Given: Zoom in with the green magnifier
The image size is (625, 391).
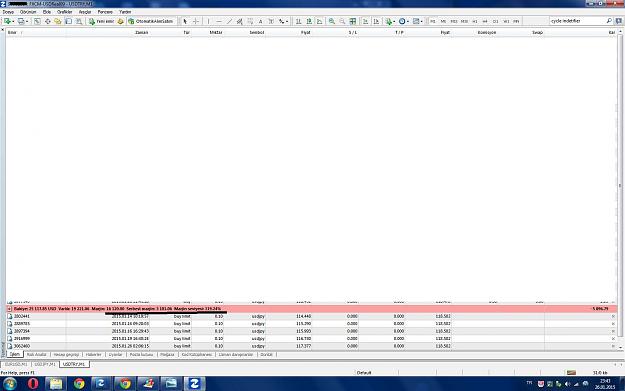Looking at the screenshot, I should pos(332,21).
